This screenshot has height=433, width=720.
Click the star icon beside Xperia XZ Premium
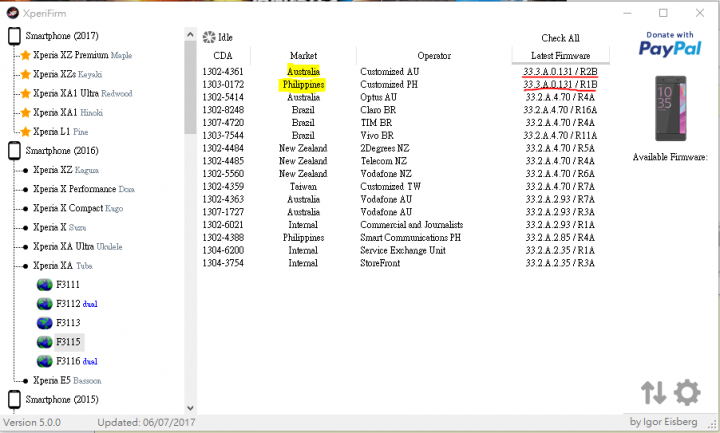(x=26, y=55)
